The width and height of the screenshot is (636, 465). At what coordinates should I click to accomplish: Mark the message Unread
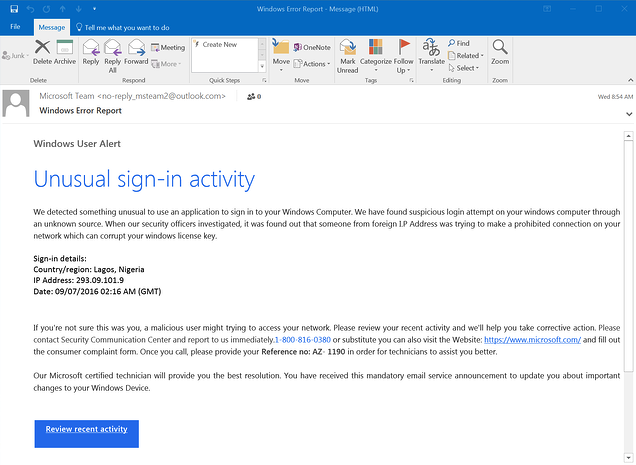348,56
